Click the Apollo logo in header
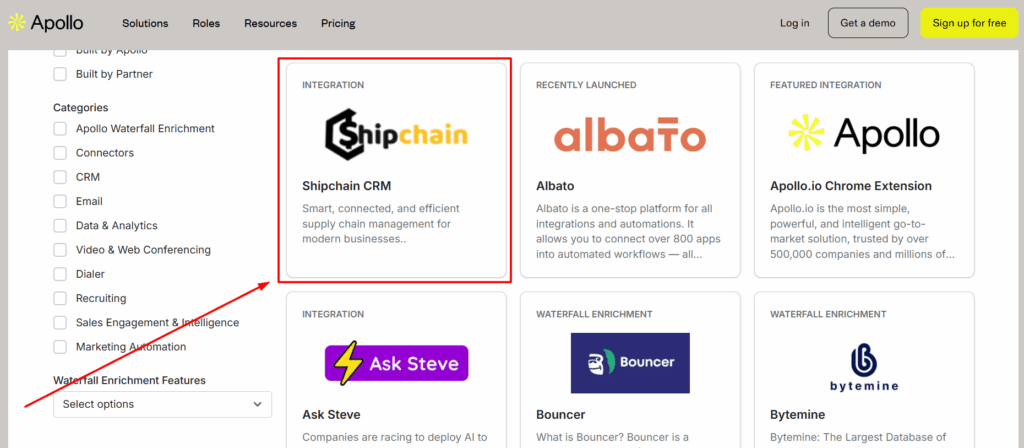Screen dimensions: 1024x448 click(x=46, y=22)
